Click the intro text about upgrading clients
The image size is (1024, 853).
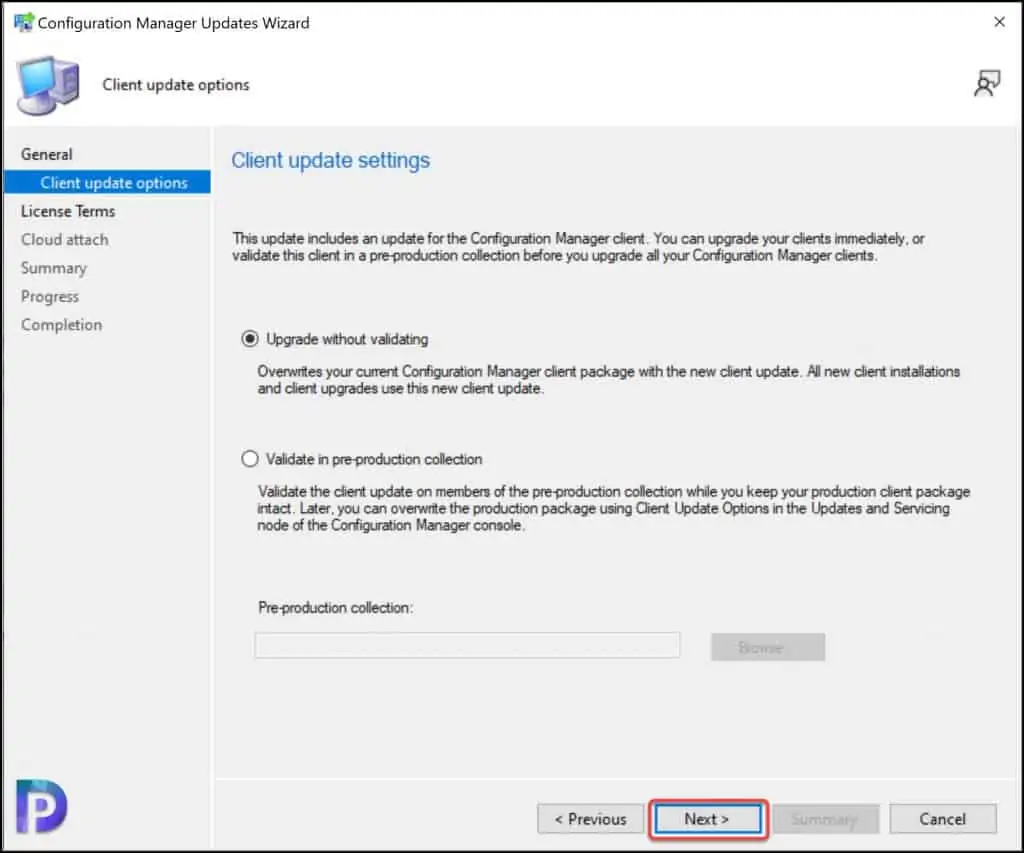[x=579, y=247]
